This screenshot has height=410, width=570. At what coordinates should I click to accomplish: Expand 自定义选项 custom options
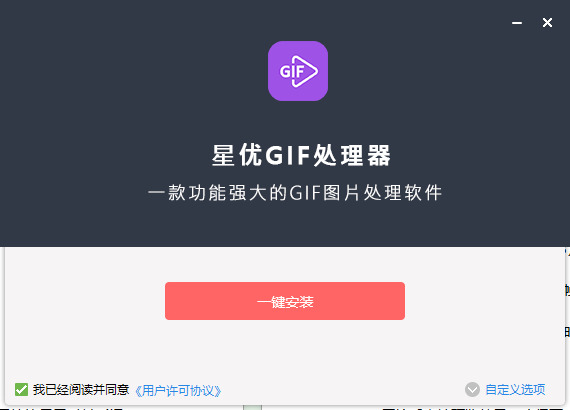[x=515, y=390]
